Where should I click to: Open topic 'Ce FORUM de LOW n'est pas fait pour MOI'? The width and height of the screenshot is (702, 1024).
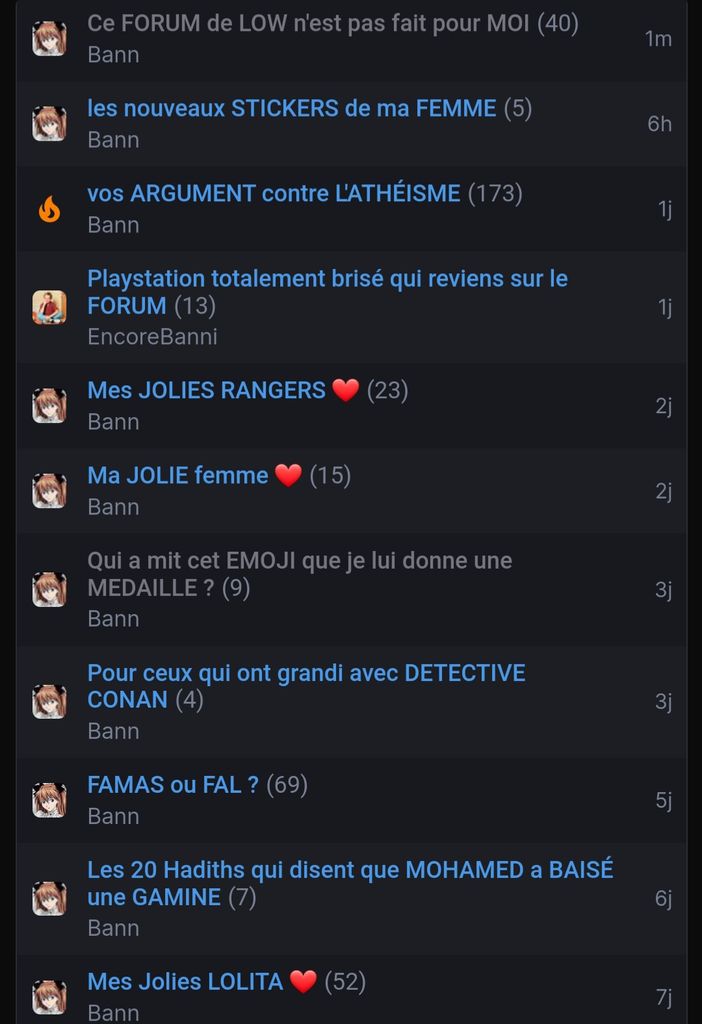click(308, 24)
